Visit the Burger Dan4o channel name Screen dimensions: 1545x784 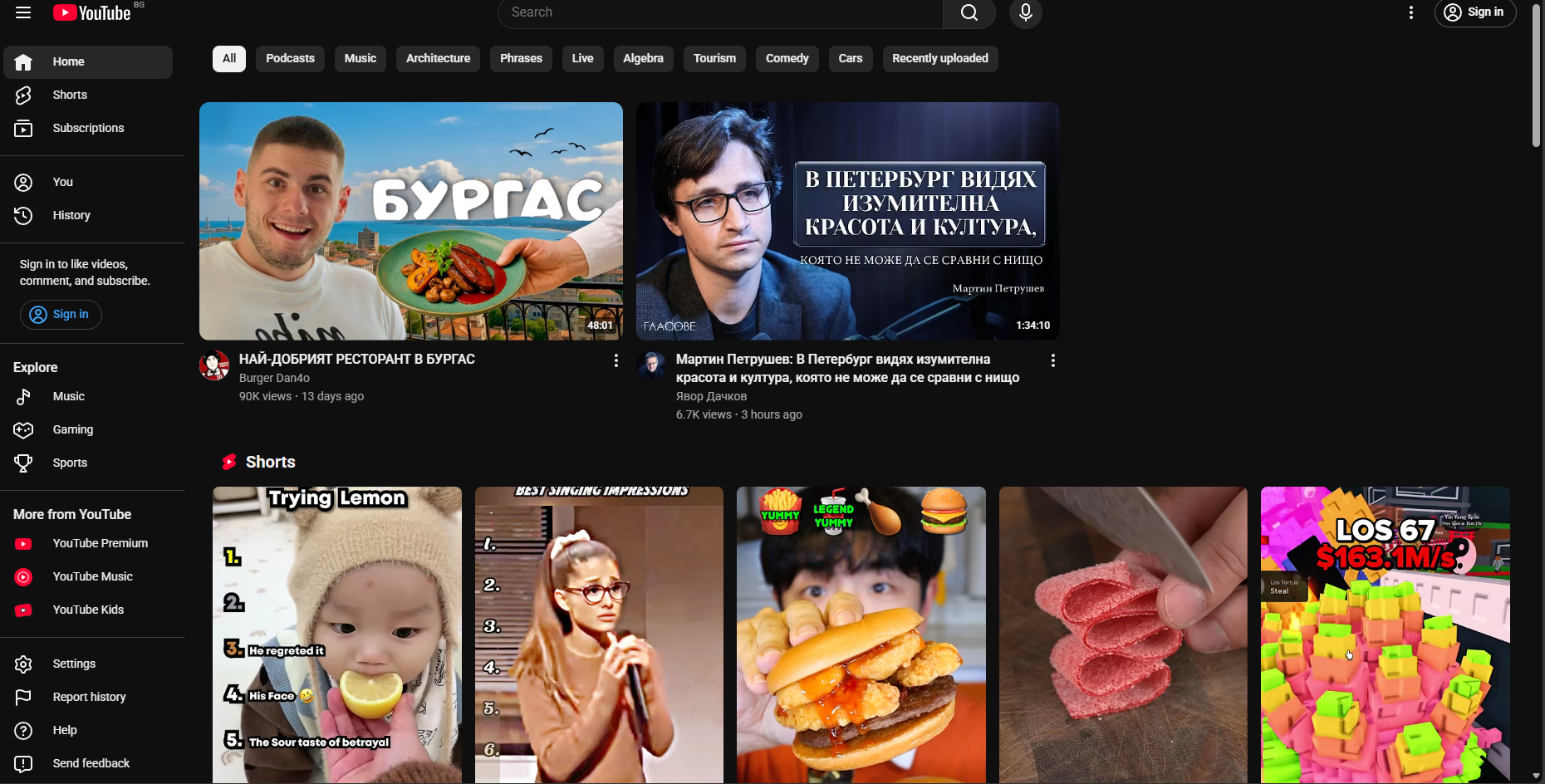274,379
